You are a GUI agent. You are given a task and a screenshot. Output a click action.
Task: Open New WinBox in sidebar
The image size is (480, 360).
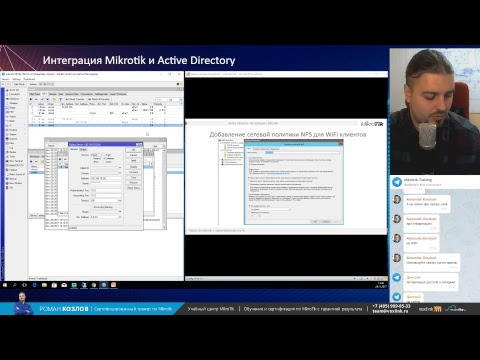pos(15,183)
